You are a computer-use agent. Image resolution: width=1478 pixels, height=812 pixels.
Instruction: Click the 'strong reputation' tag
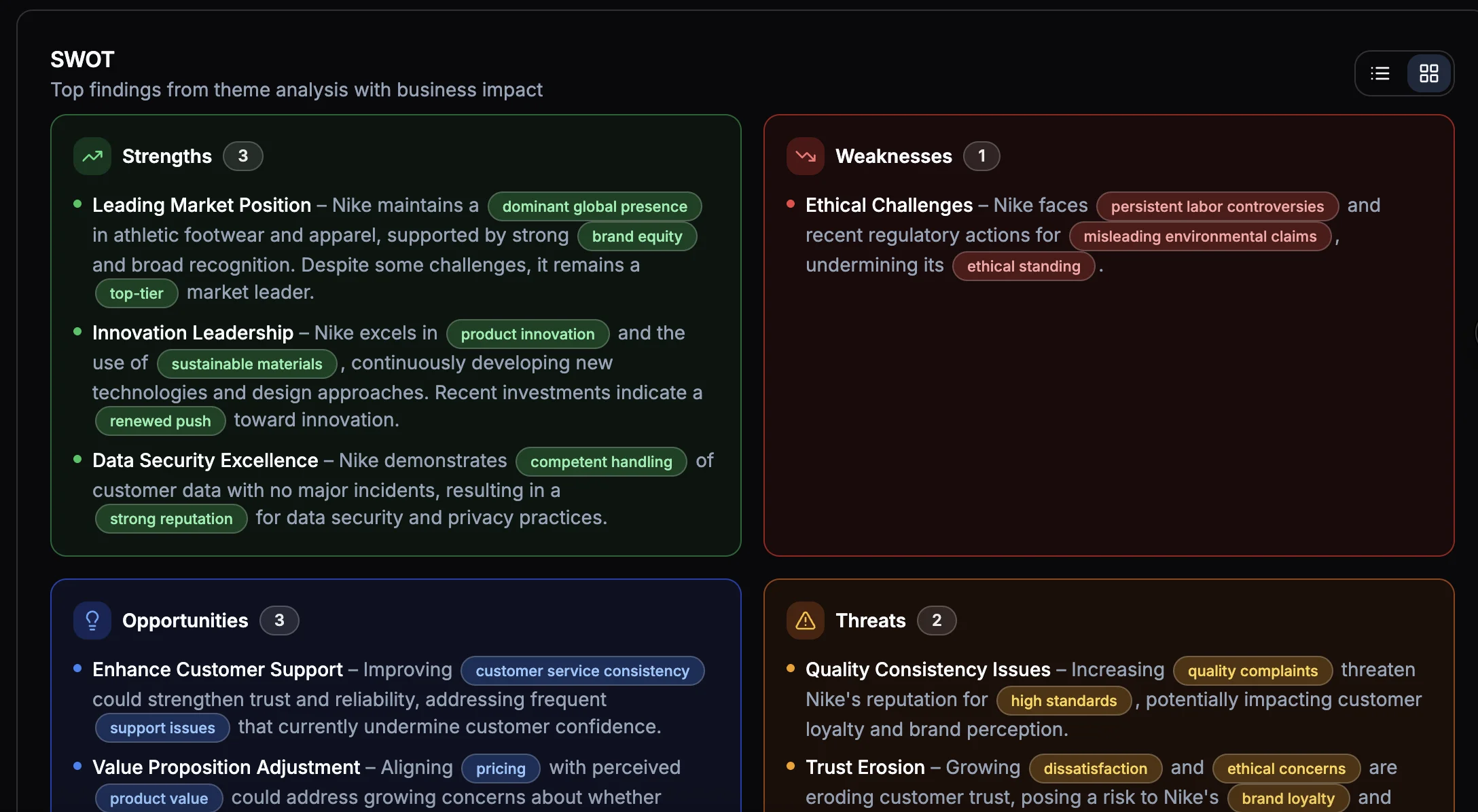tap(170, 519)
